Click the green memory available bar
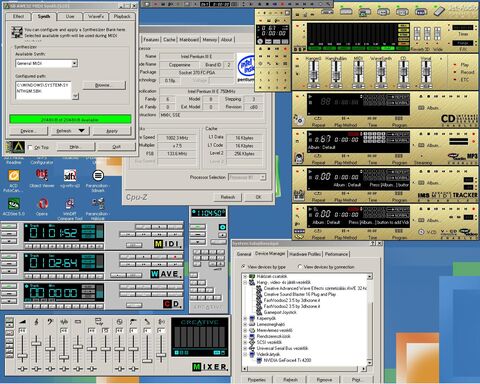This screenshot has width=480, height=384. coord(70,120)
